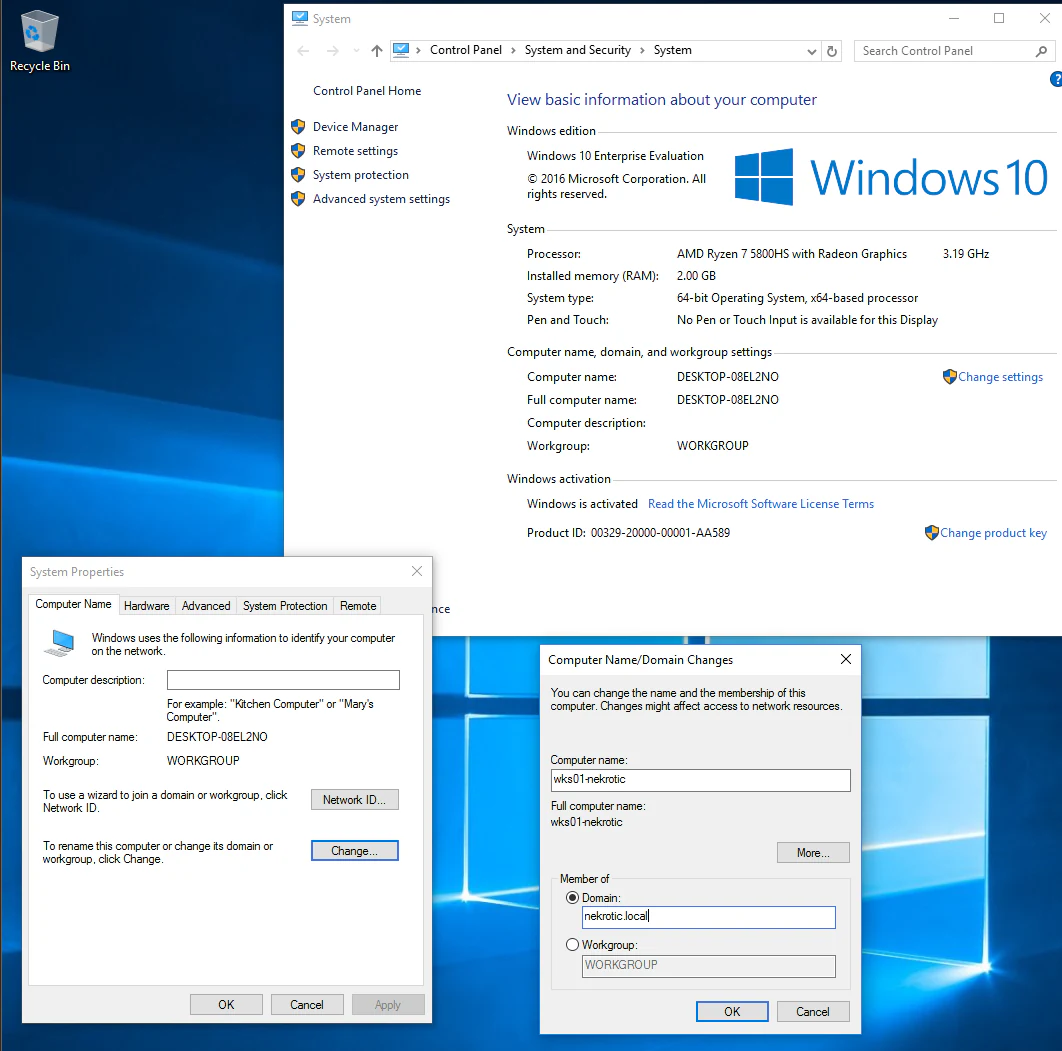Click the Windows 10 logo
The image size is (1062, 1051).
click(x=891, y=177)
